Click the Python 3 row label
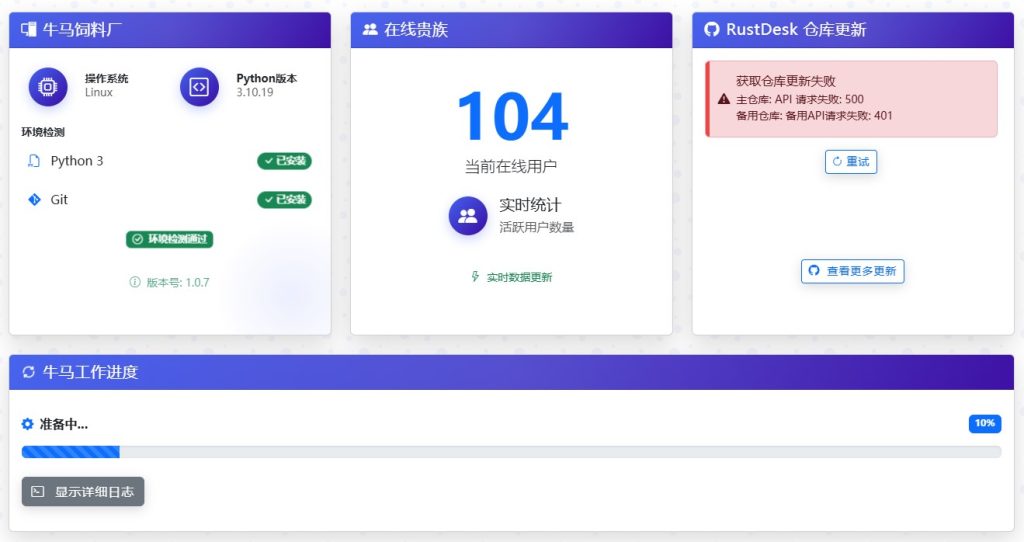 point(76,161)
